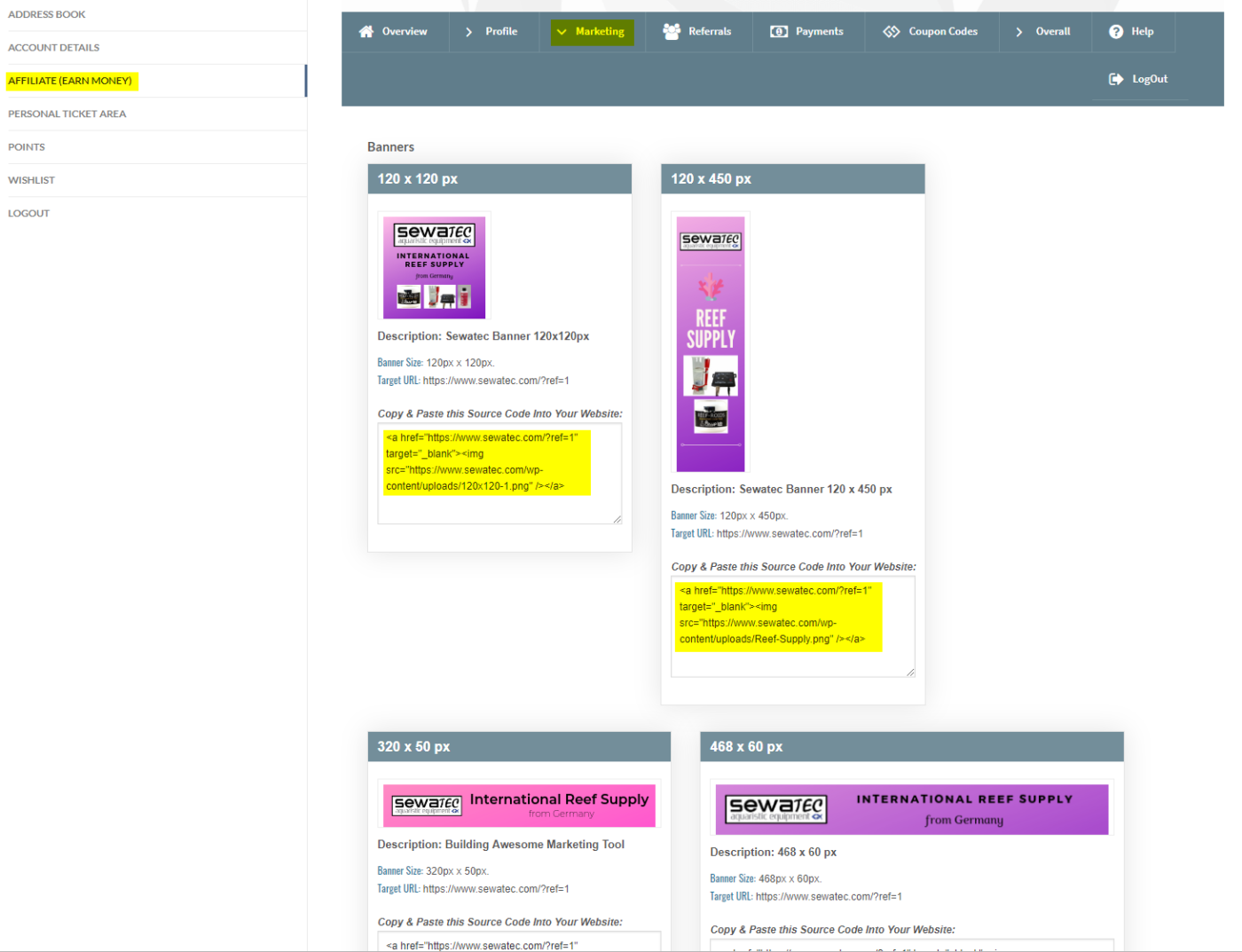Click Target URL in 468x60 panel
1242x952 pixels.
806,897
